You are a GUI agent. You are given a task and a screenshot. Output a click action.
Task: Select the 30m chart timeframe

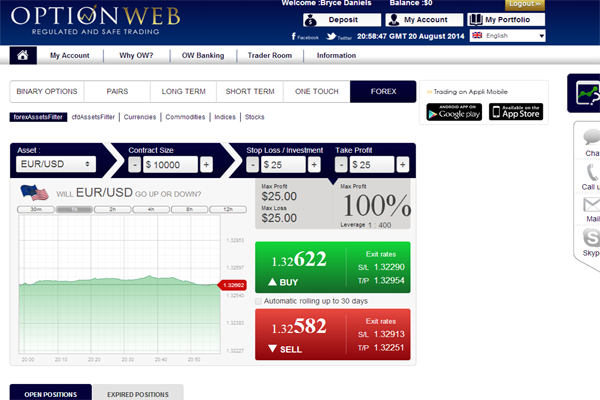tap(36, 209)
